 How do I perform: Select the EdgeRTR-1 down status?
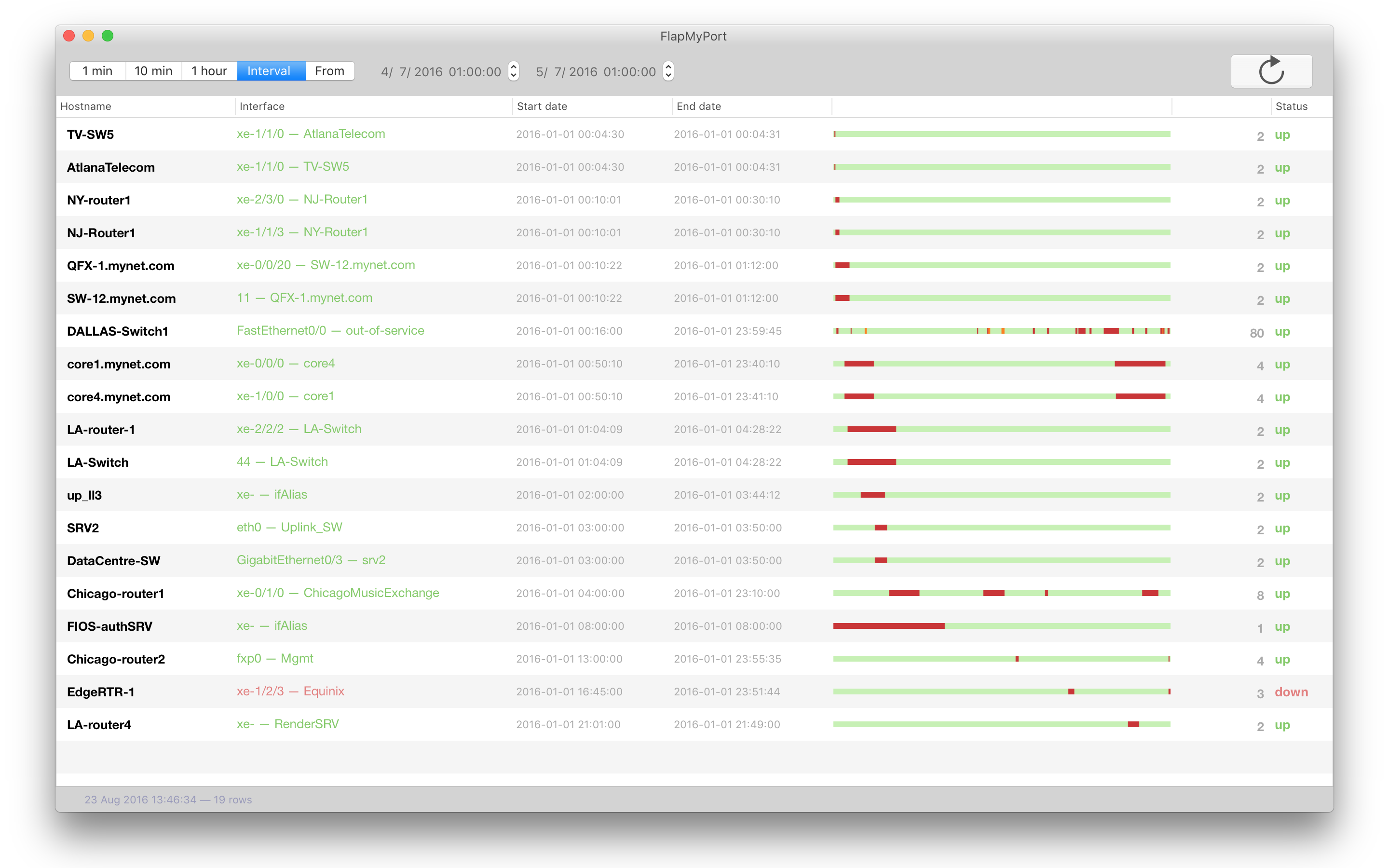[x=1291, y=692]
